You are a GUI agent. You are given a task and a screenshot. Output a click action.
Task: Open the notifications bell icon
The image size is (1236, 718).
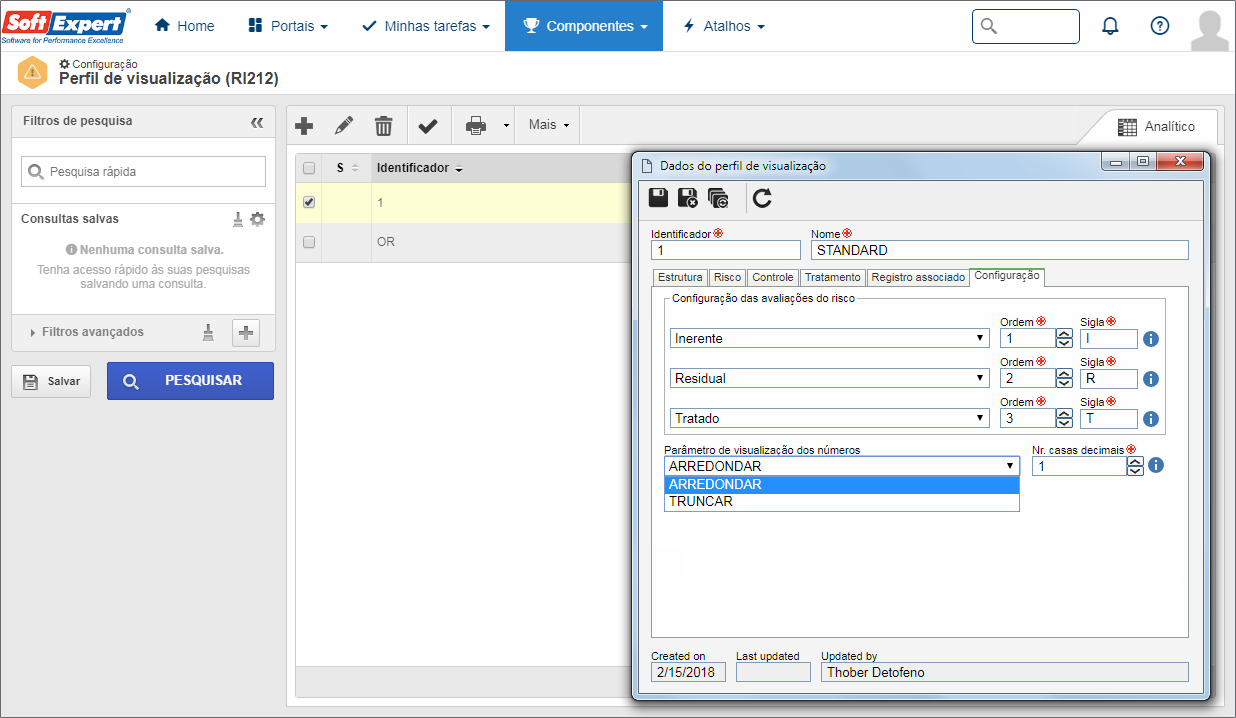1110,26
